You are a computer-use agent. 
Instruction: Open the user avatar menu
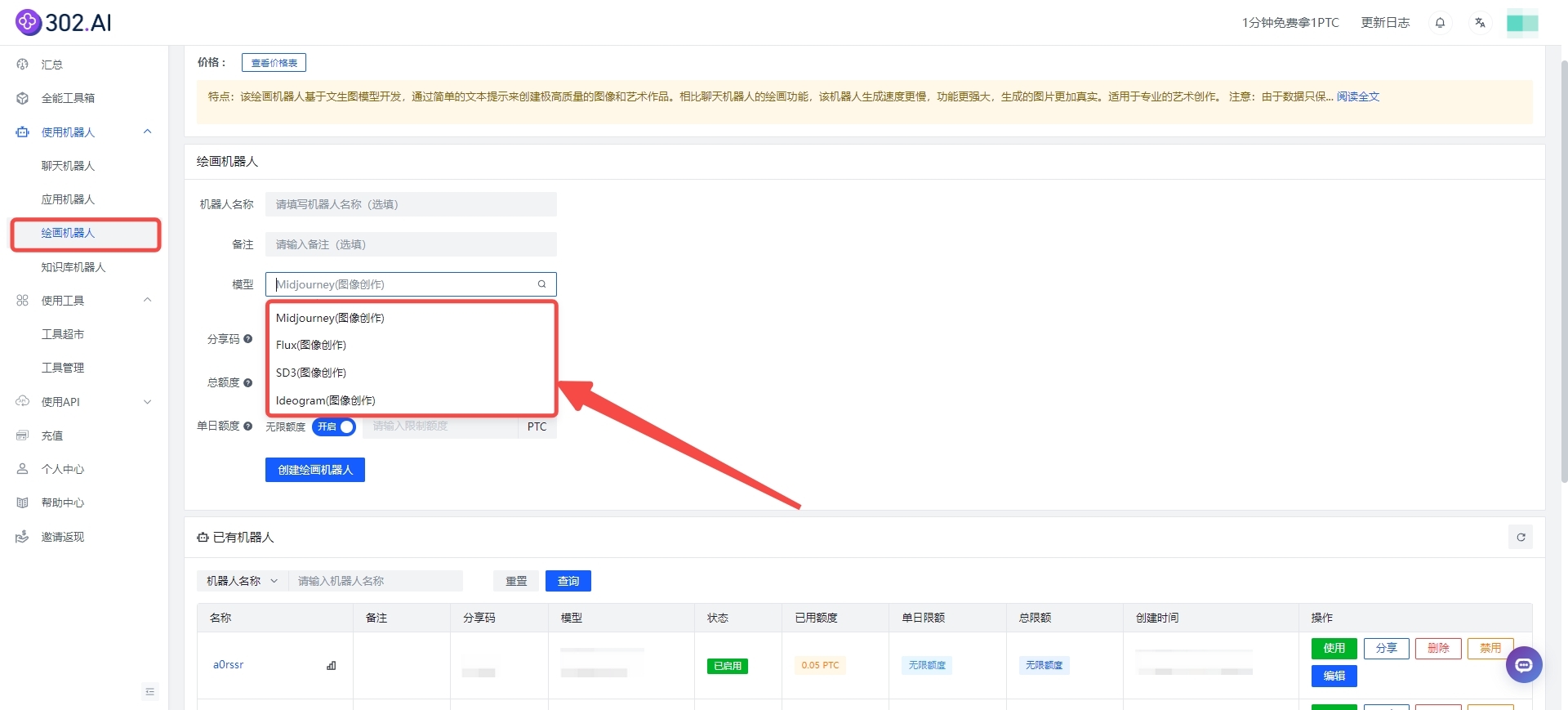(x=1522, y=23)
